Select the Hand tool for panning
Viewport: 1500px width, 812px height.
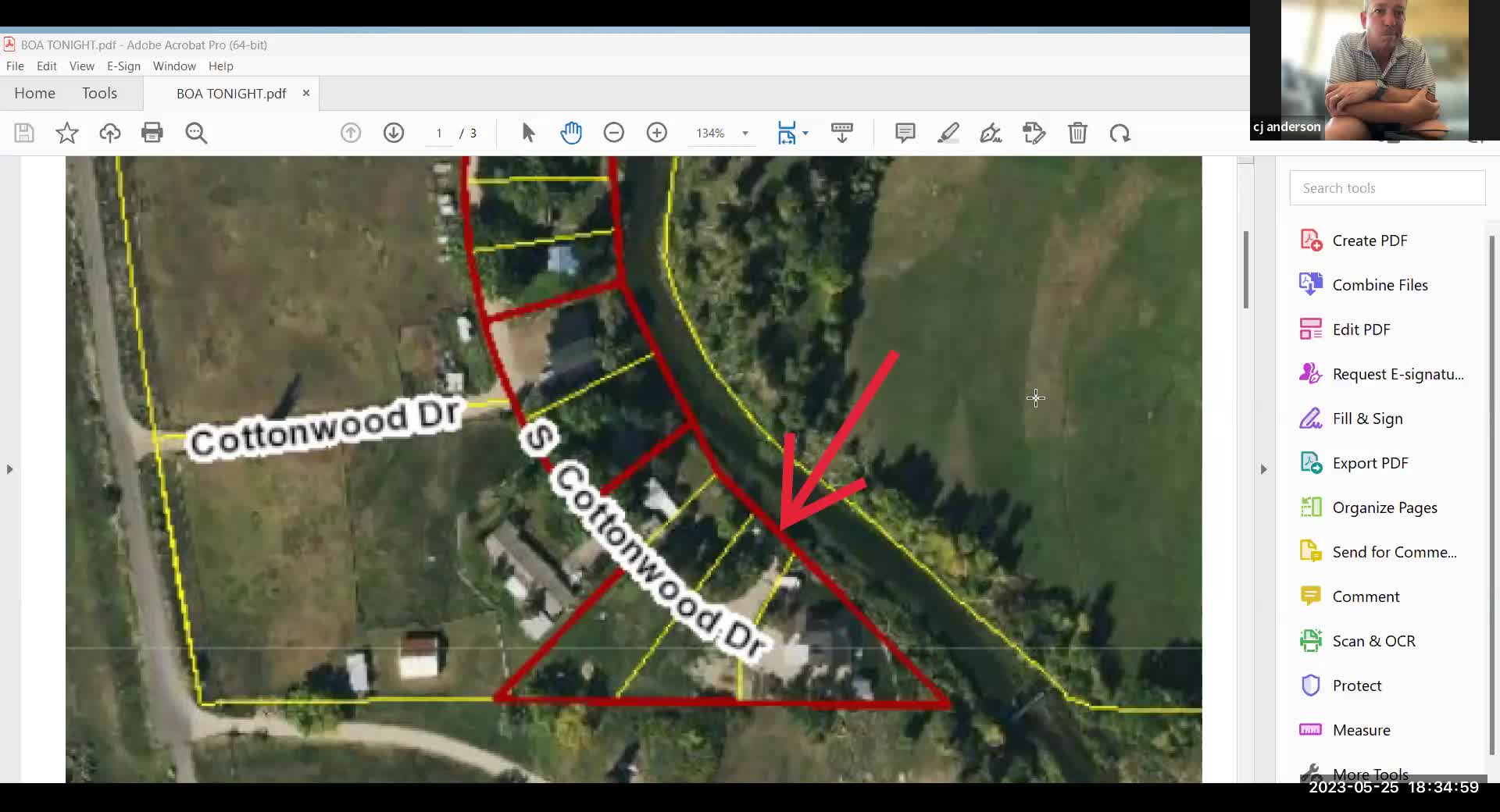click(x=571, y=133)
